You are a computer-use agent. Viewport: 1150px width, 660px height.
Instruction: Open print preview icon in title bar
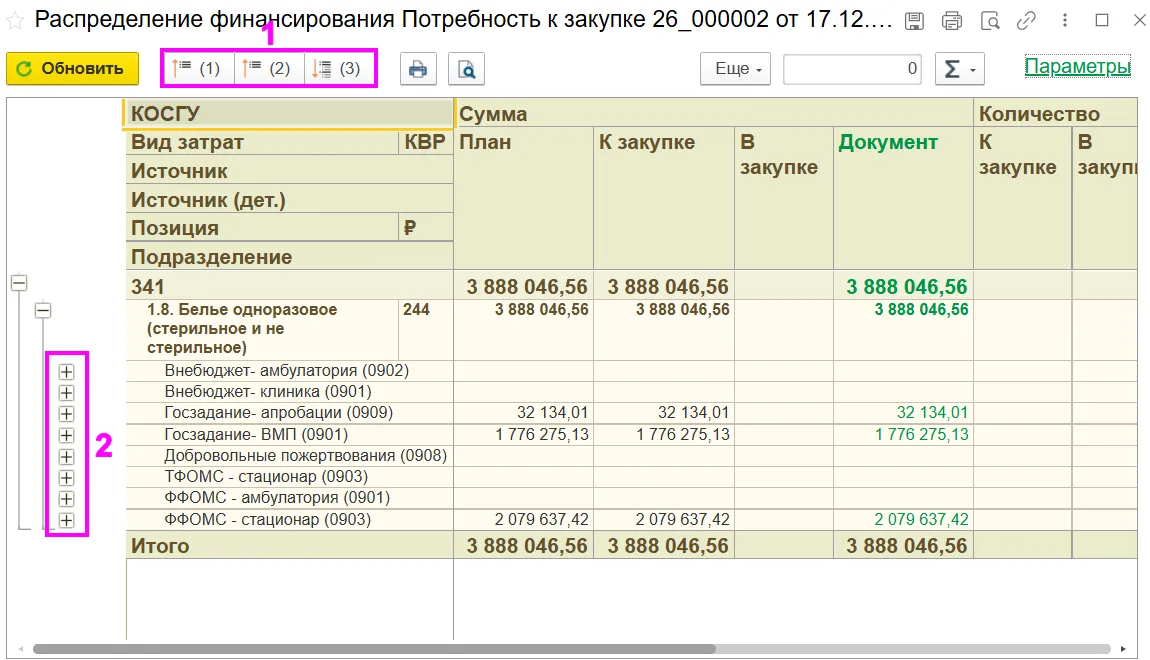click(990, 21)
